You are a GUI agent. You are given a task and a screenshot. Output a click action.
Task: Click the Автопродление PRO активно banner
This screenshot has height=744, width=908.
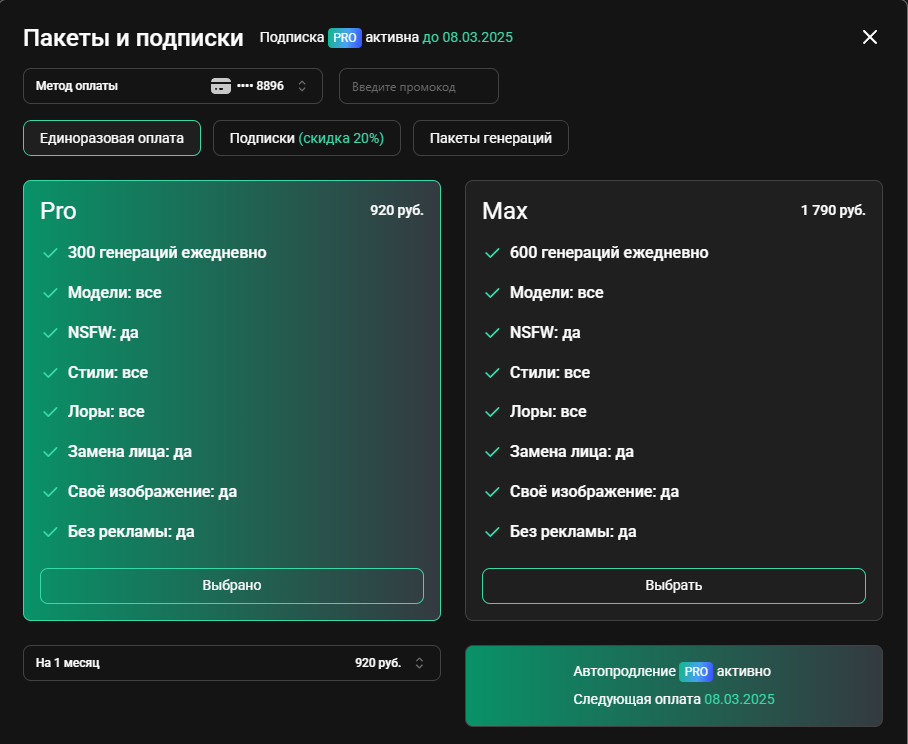pos(673,686)
